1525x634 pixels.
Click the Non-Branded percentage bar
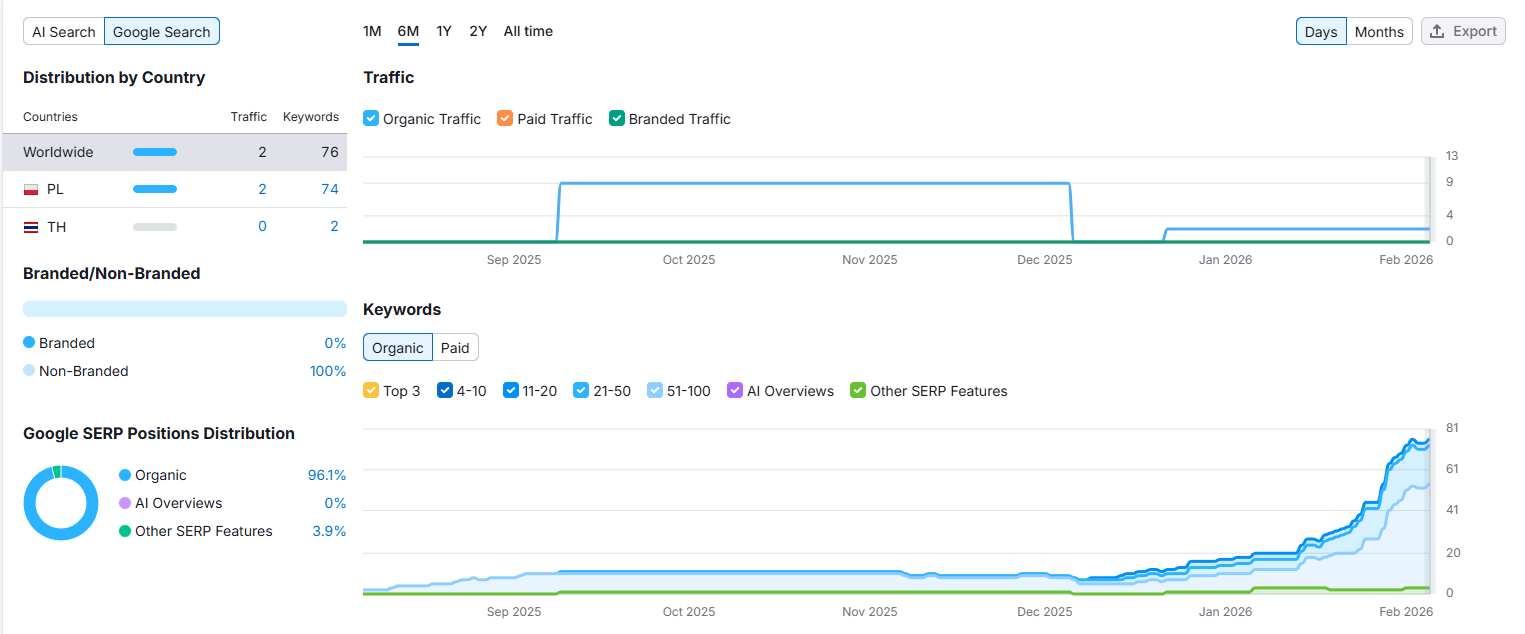(185, 307)
